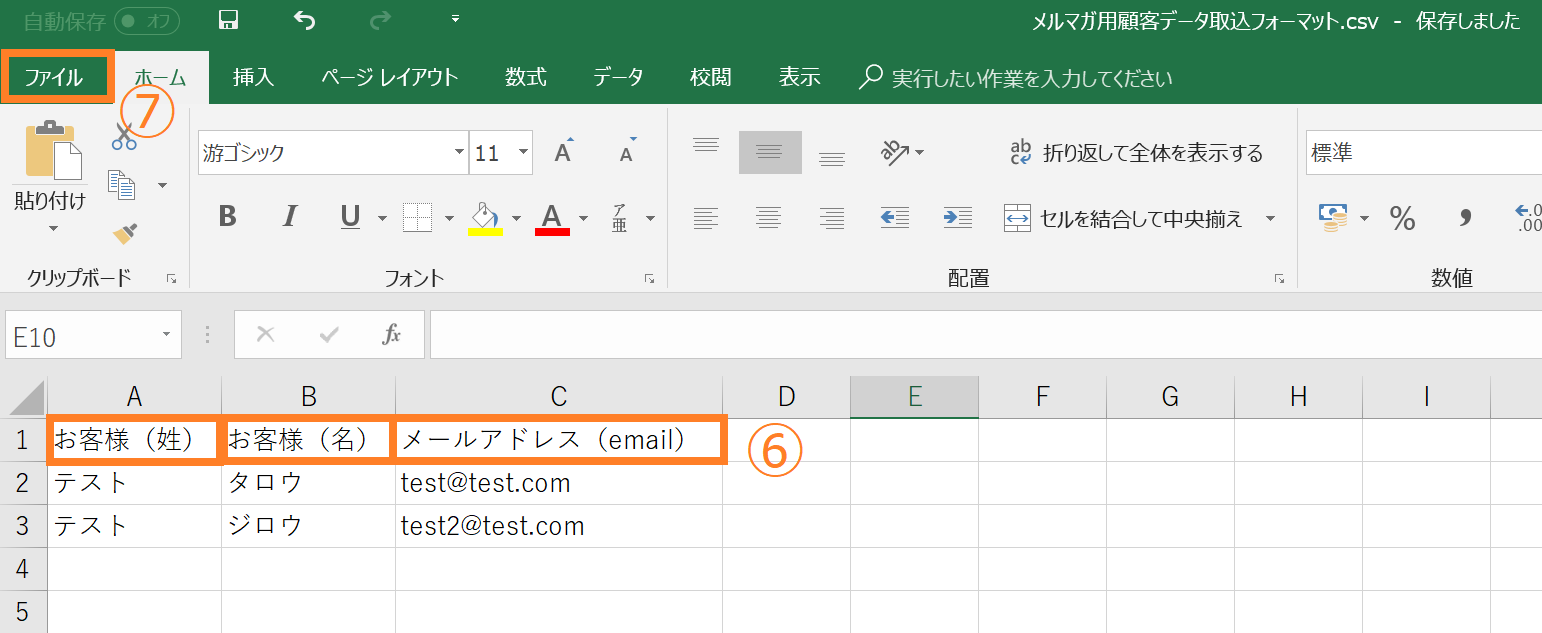Open the ファイル tab
Screen dimensions: 1542x633
click(x=56, y=78)
